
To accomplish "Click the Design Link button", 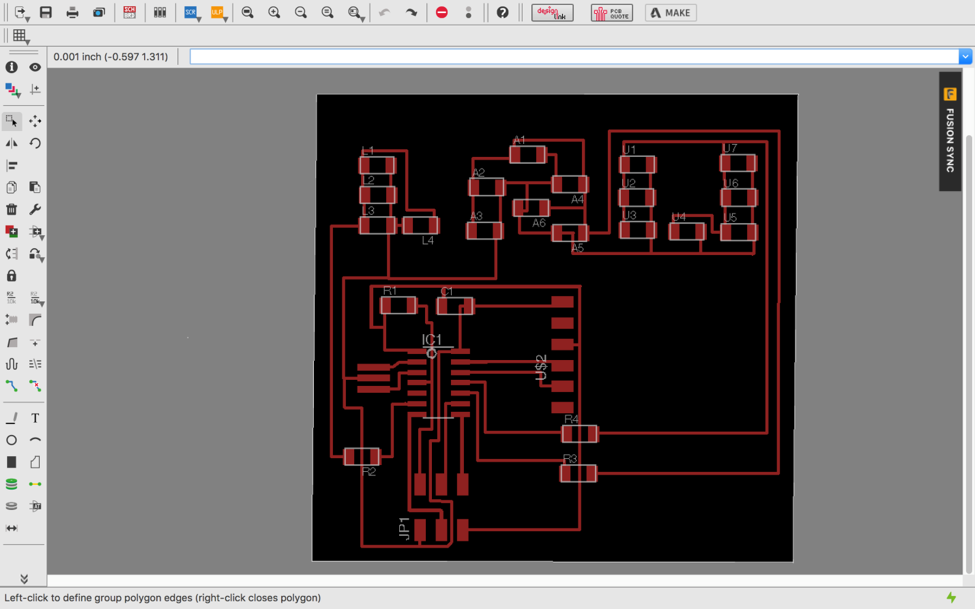I will click(x=552, y=13).
